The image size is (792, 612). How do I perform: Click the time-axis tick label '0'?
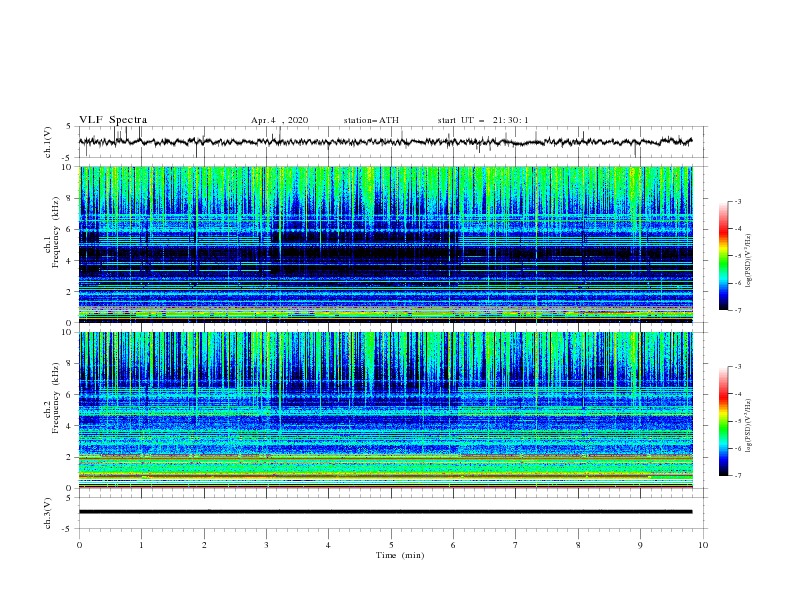pyautogui.click(x=79, y=545)
